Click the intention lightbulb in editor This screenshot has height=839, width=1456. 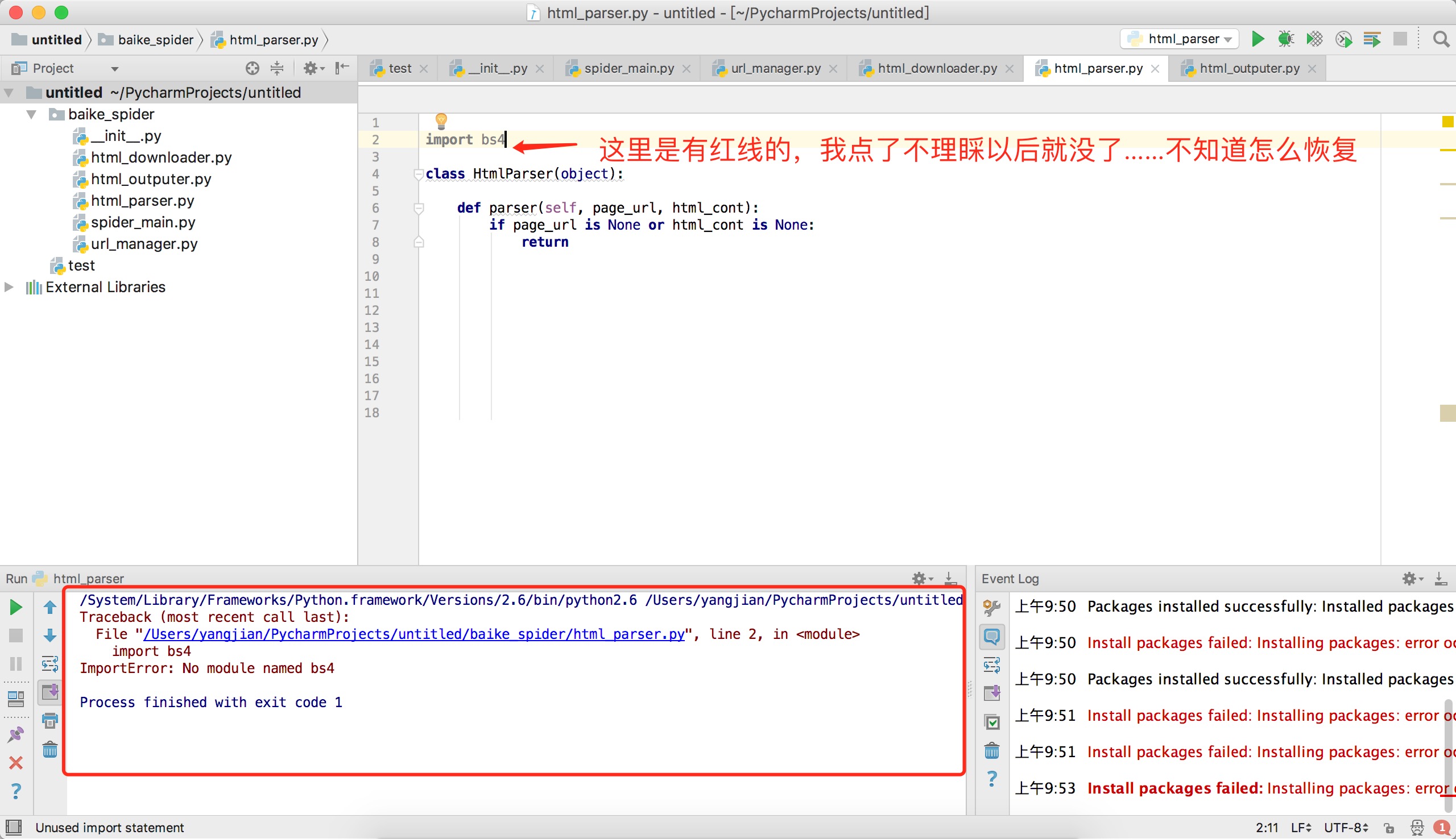pyautogui.click(x=441, y=121)
